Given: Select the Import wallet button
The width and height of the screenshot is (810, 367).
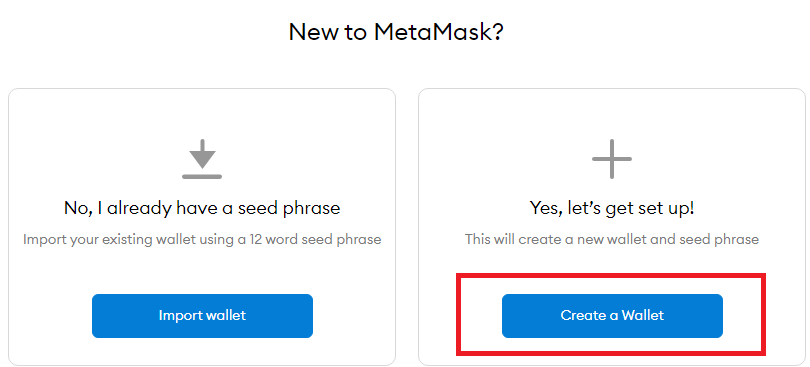Looking at the screenshot, I should 202,316.
